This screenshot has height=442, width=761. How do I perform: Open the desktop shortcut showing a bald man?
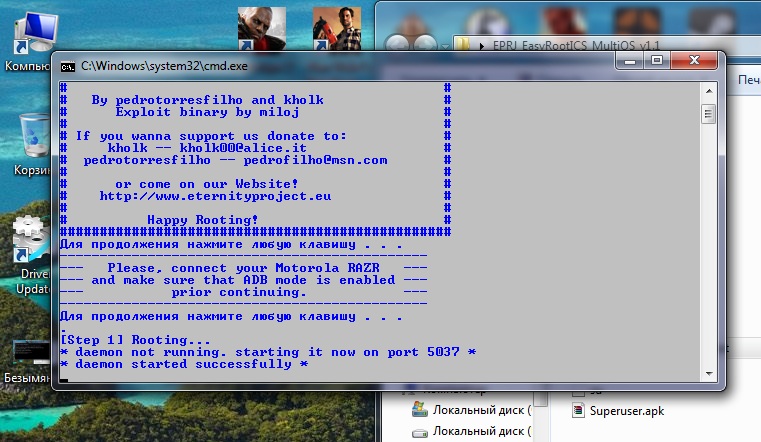(262, 28)
